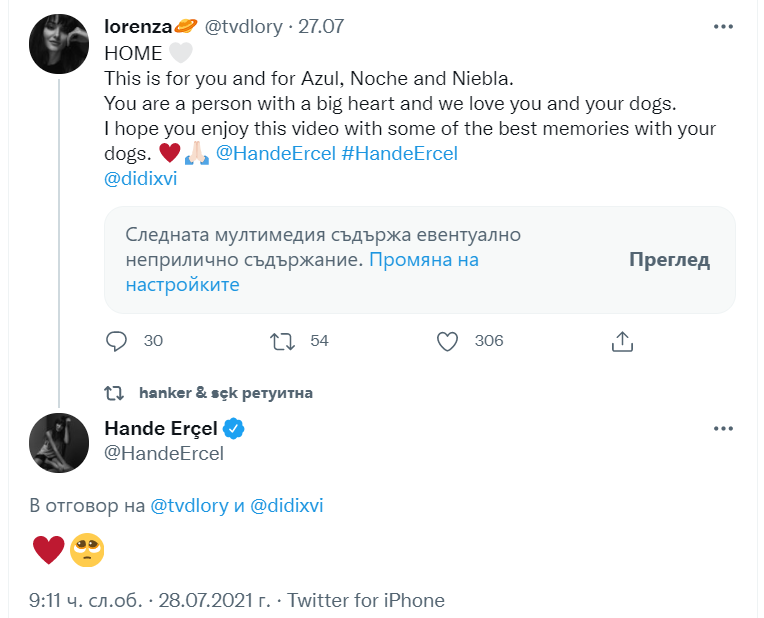Click the Преглед button to view media
The width and height of the screenshot is (764, 618).
click(x=669, y=260)
